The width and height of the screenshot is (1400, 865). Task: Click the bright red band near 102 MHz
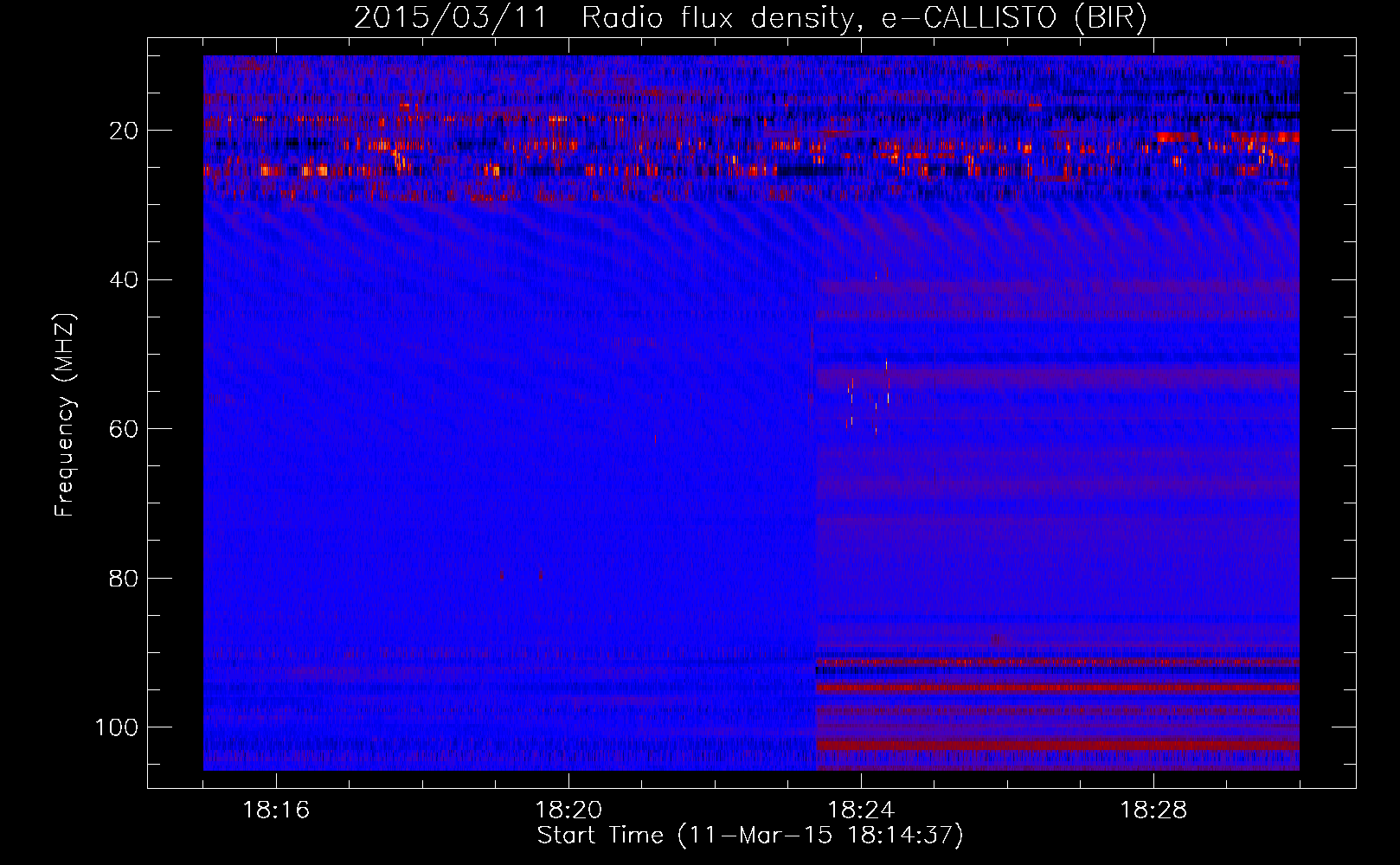click(x=1058, y=745)
